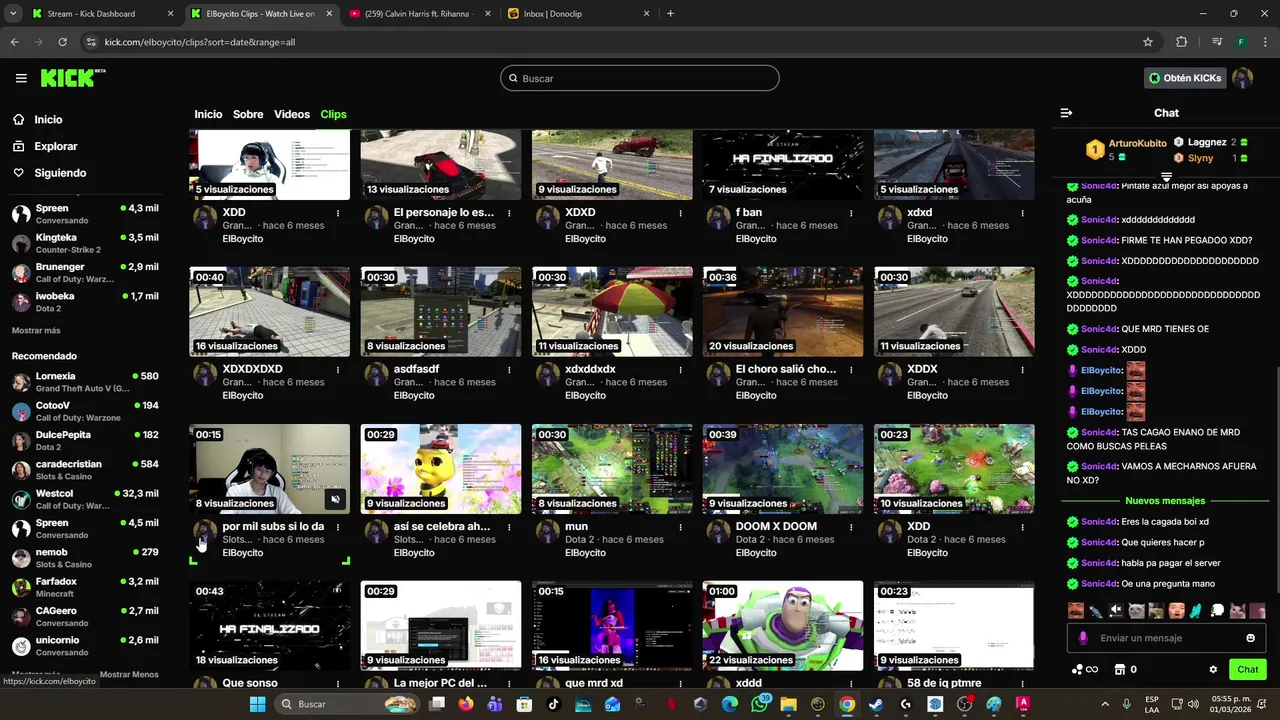Image resolution: width=1280 pixels, height=720 pixels.
Task: Collapse the chat panel with the arrow icon
Action: 1066,113
